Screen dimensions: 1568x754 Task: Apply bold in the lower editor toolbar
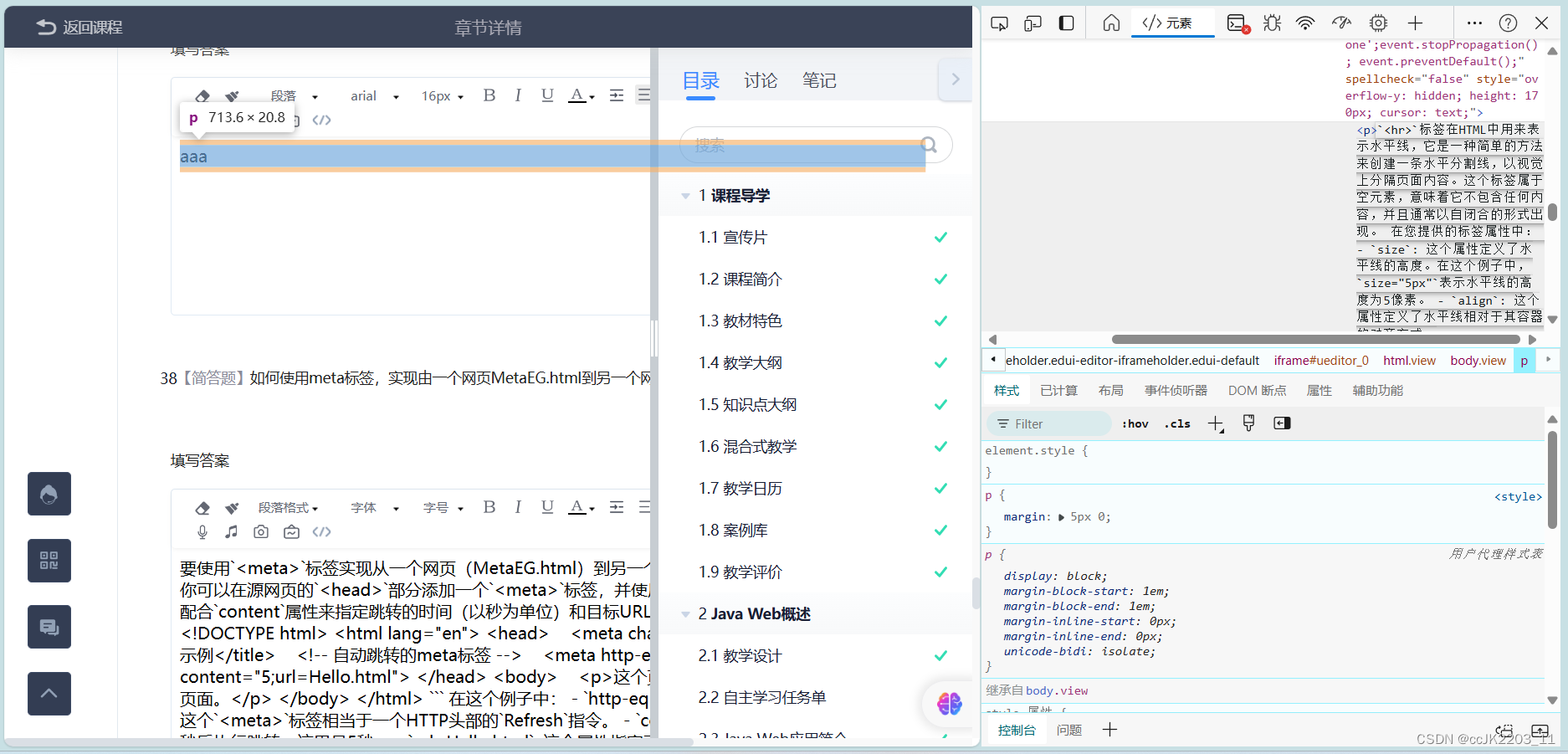(489, 506)
